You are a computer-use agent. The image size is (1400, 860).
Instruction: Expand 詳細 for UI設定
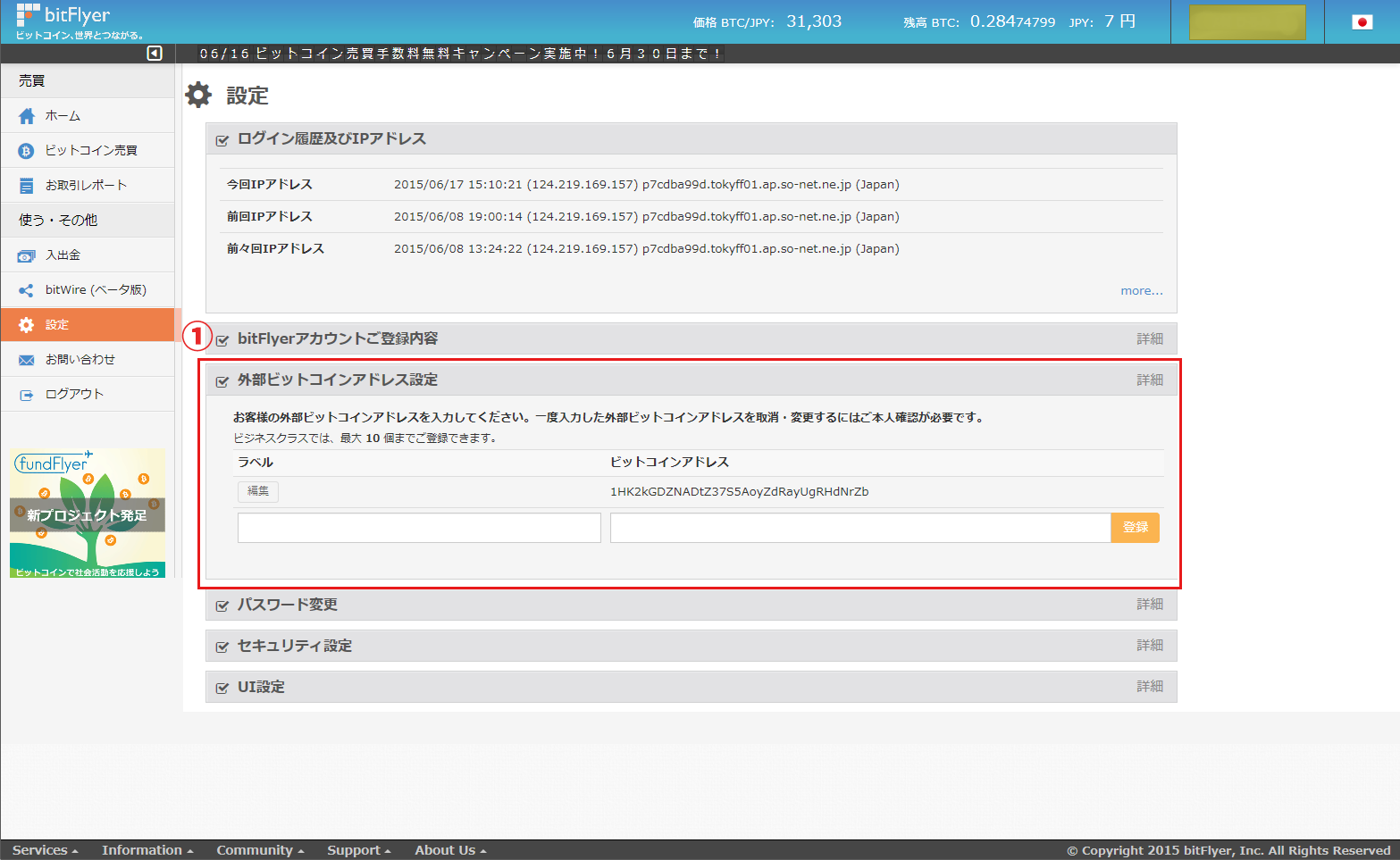click(x=1150, y=687)
